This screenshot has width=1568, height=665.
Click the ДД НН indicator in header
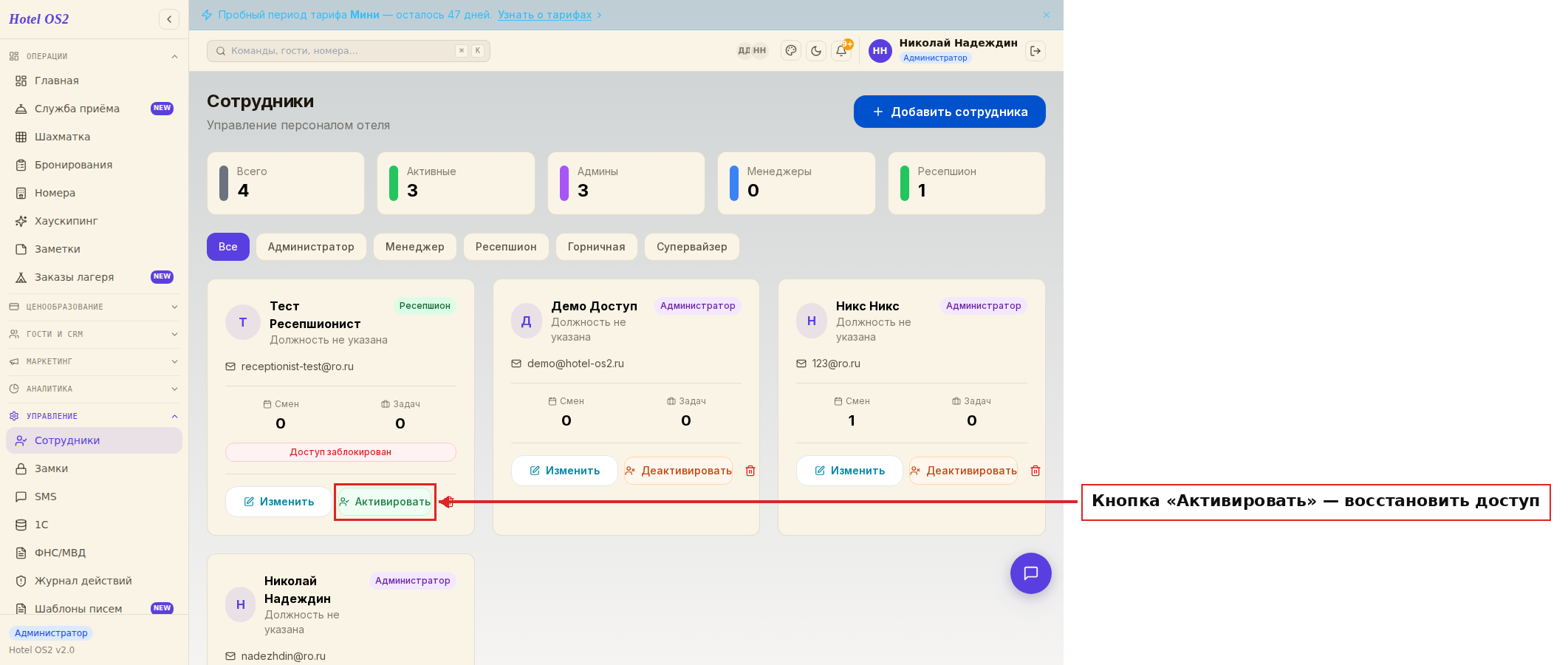click(x=753, y=50)
